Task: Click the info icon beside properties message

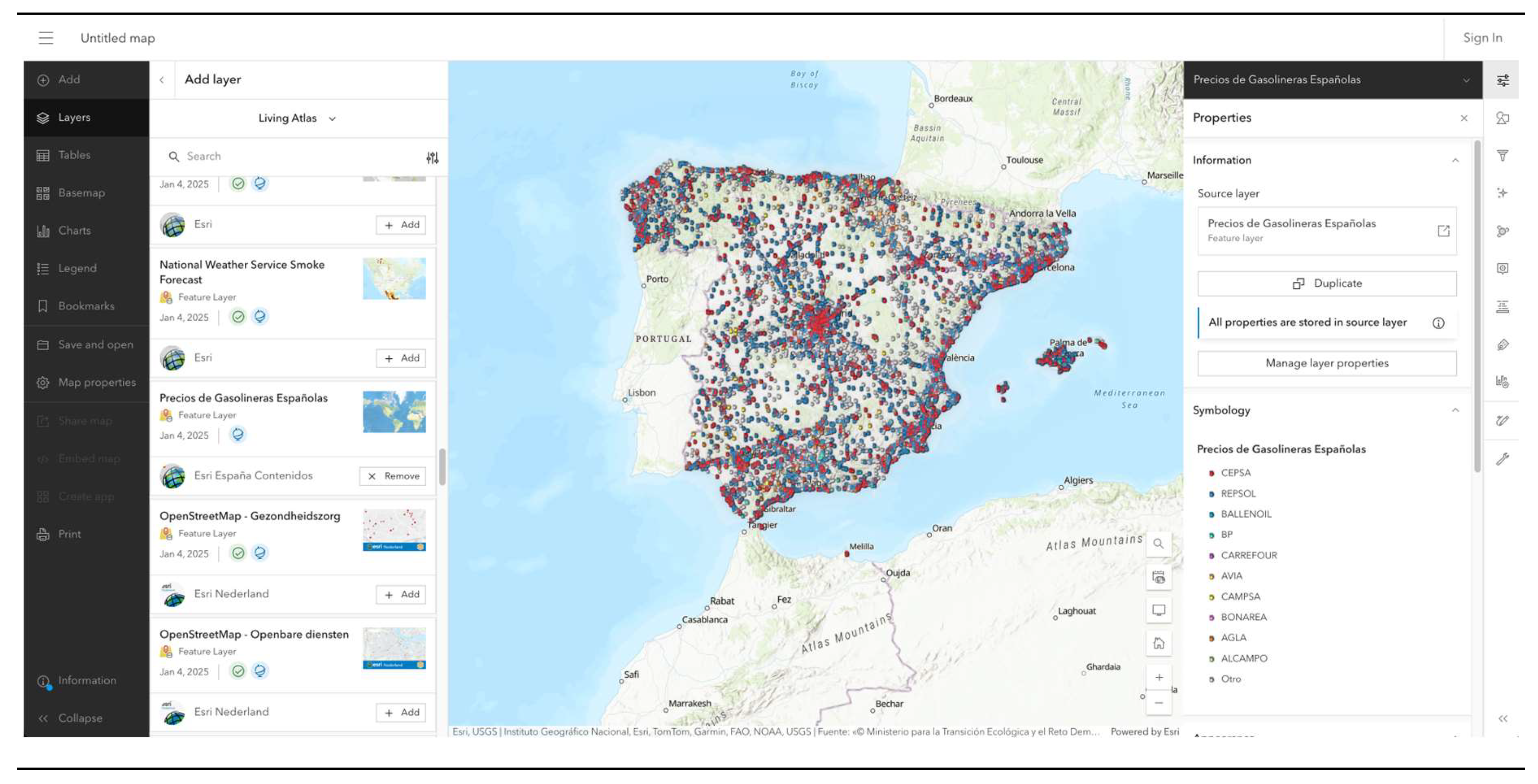Action: 1438,323
